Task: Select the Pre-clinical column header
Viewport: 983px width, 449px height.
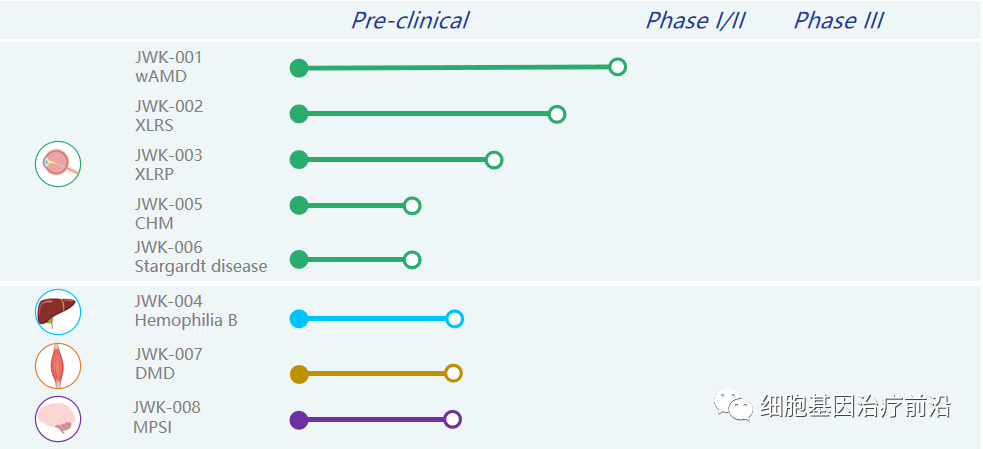Action: 409,21
